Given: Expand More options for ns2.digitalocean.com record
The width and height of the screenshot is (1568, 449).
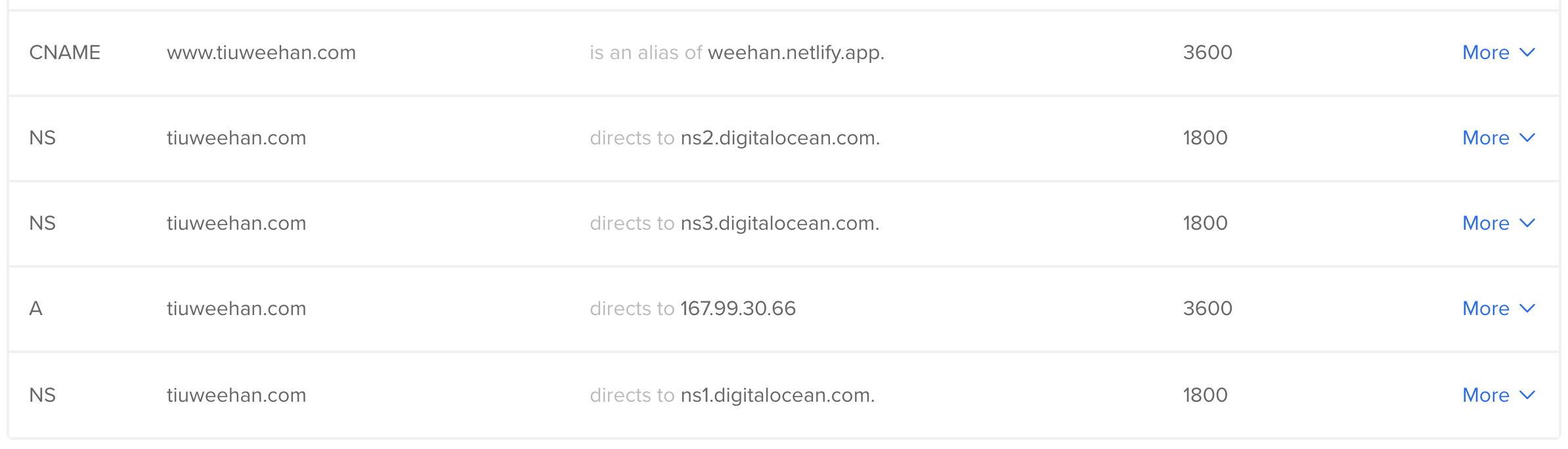Looking at the screenshot, I should (x=1498, y=138).
